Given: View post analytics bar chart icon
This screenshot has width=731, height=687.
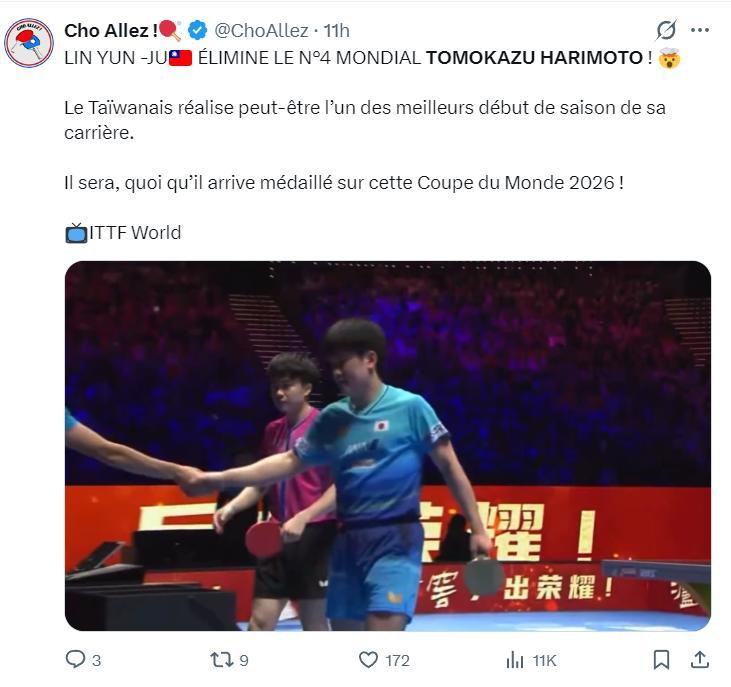Looking at the screenshot, I should coord(515,660).
